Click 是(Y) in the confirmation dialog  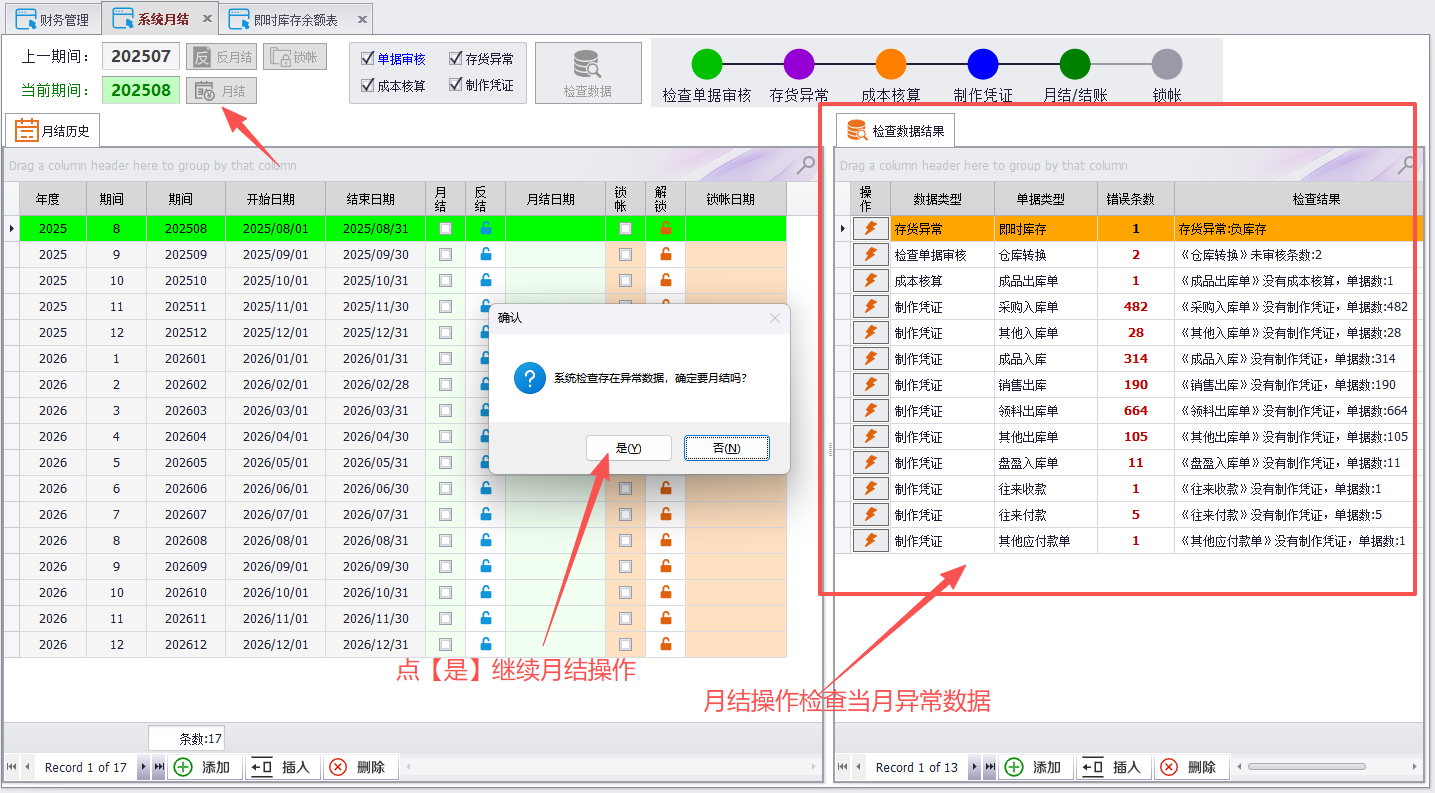click(x=628, y=448)
